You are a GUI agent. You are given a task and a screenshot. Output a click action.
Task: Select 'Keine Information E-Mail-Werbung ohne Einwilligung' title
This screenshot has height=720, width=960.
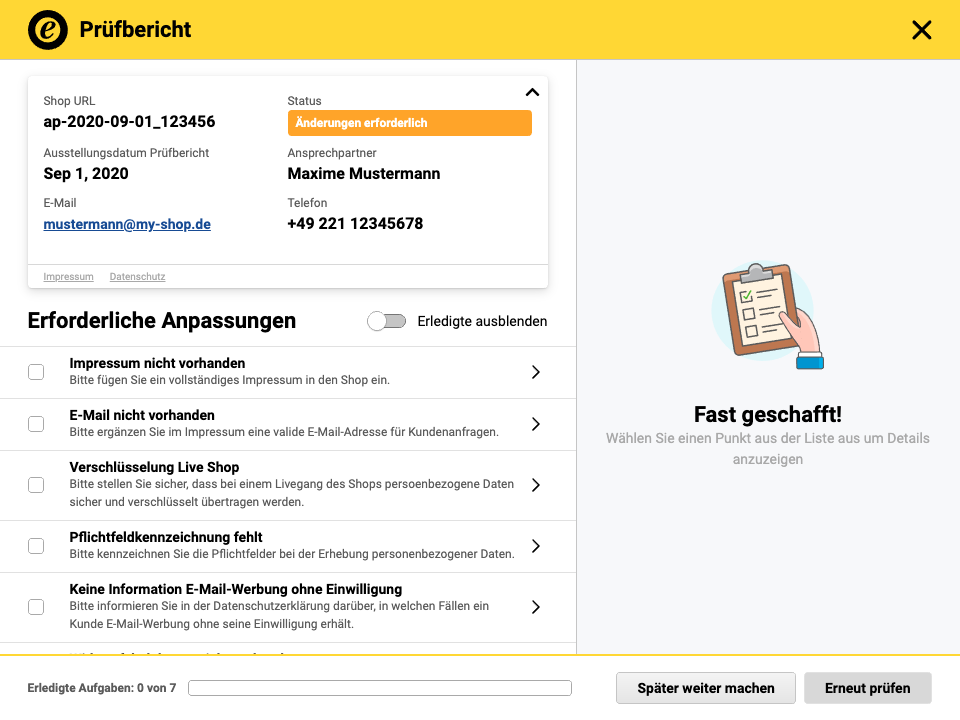coord(236,589)
